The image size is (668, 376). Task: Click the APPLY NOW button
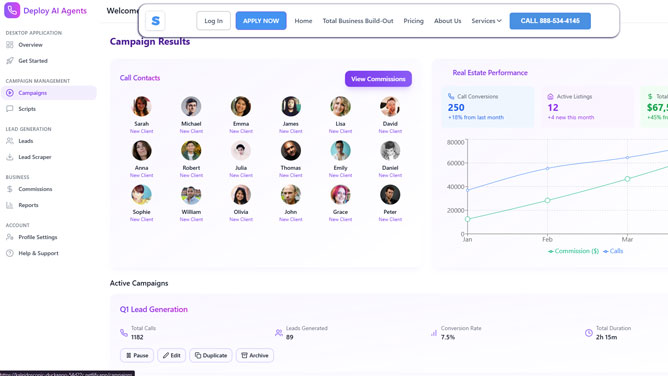tap(261, 20)
